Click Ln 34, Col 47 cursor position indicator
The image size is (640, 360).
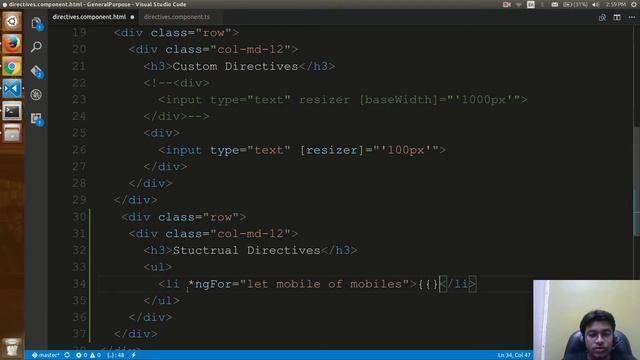[x=514, y=355]
